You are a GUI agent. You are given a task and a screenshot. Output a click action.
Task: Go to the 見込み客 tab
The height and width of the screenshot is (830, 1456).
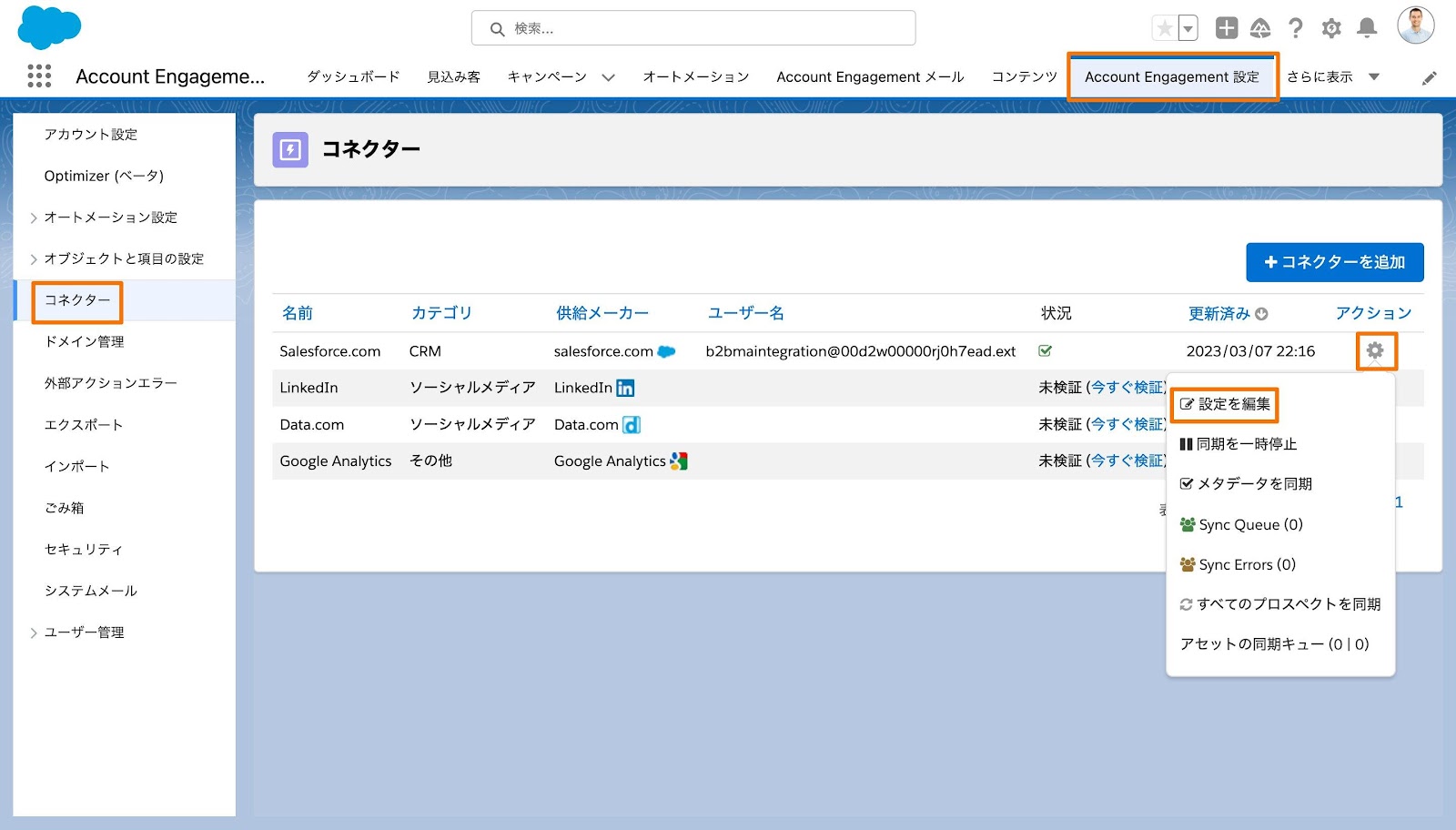[454, 77]
